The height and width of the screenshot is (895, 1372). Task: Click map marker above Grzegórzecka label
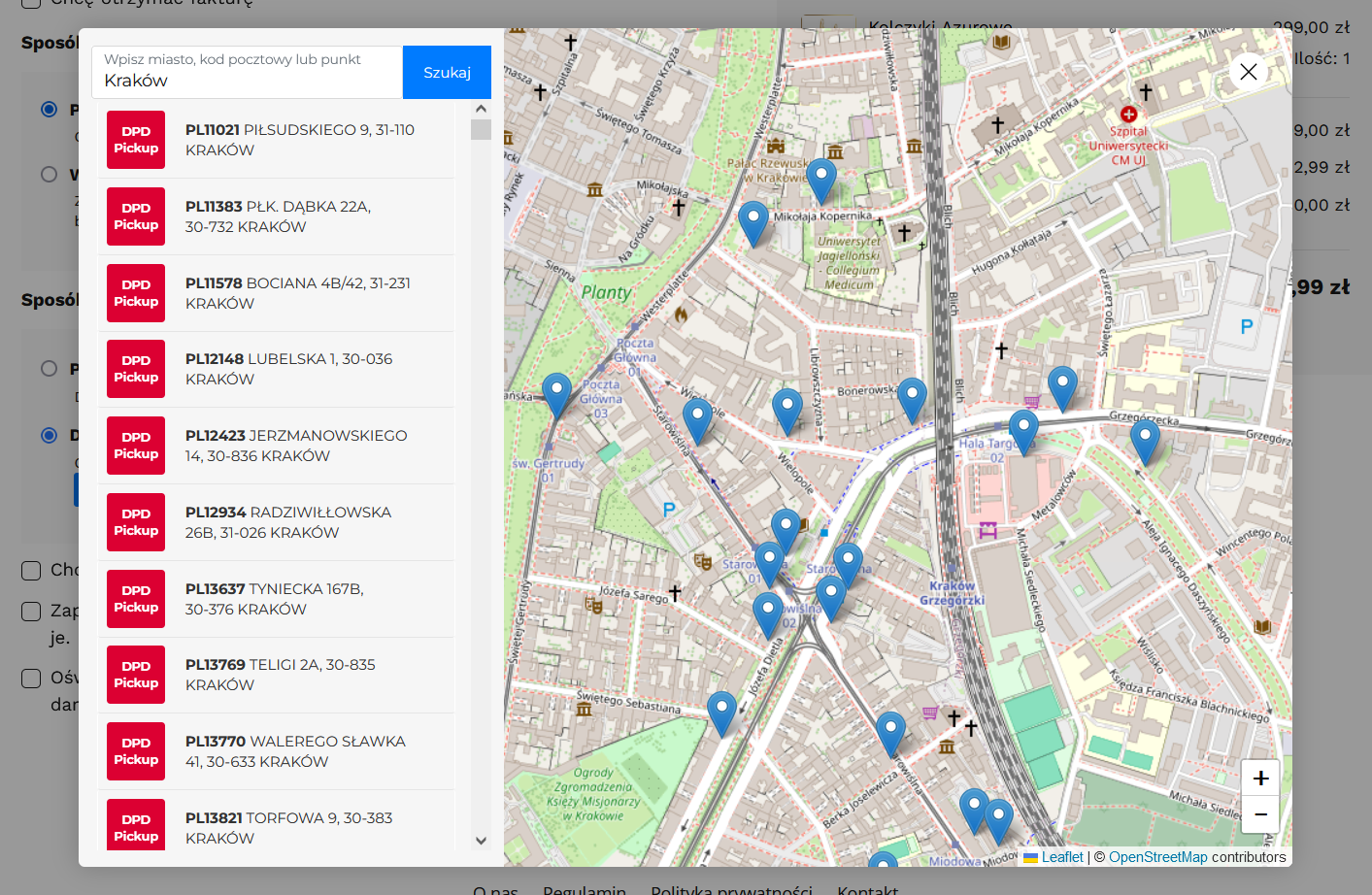pos(1062,388)
